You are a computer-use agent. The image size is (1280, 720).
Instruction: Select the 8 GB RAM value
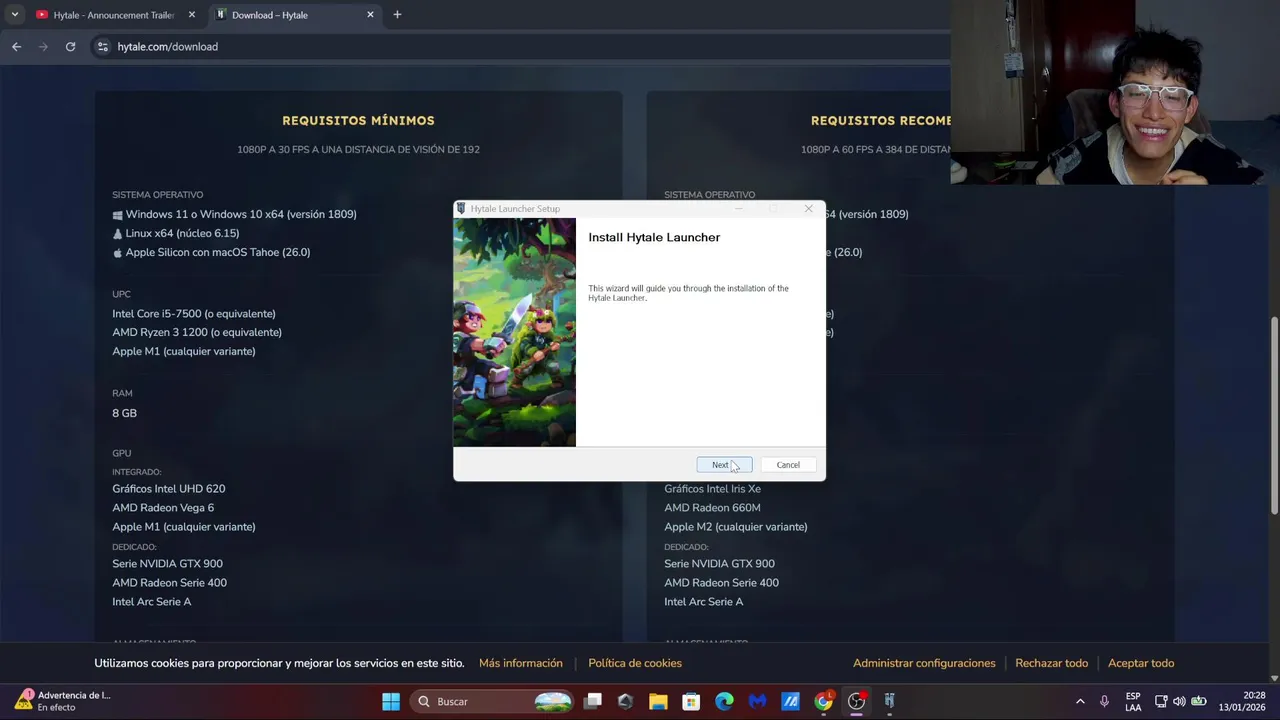point(125,413)
